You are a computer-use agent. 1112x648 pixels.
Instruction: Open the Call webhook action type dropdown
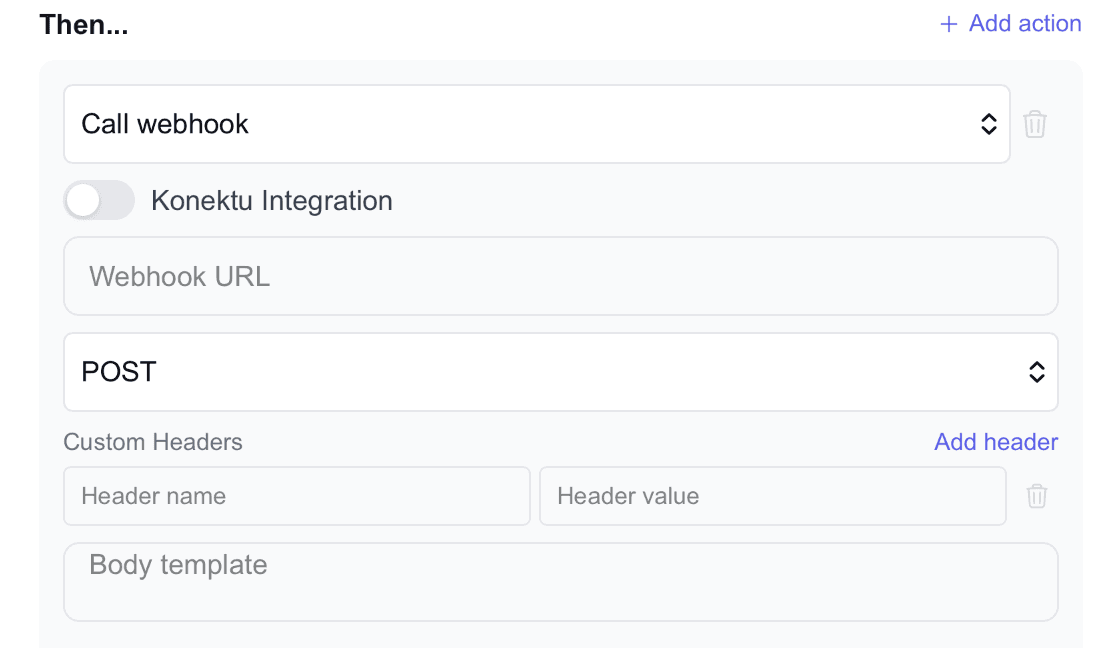coord(536,124)
